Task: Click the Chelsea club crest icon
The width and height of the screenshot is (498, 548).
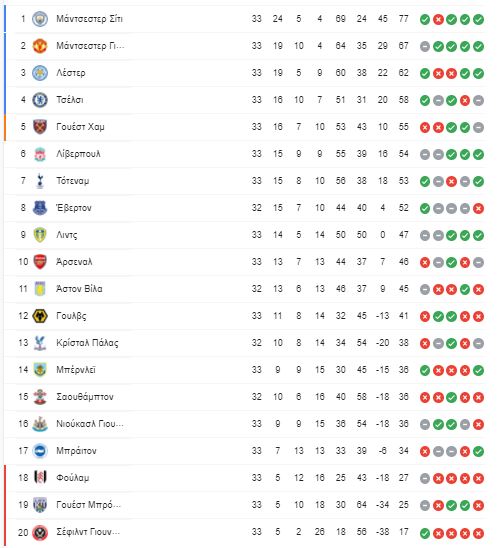Action: (x=40, y=100)
